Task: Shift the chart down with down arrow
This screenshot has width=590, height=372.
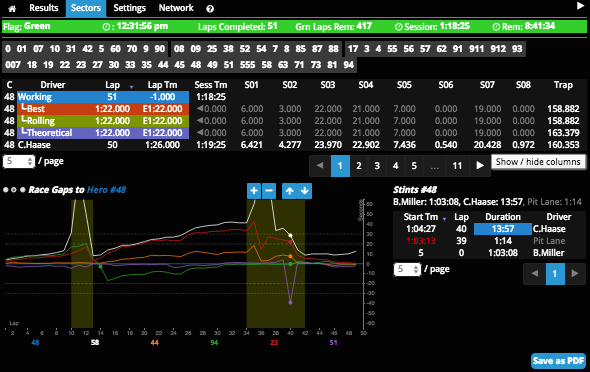Action: pyautogui.click(x=304, y=191)
